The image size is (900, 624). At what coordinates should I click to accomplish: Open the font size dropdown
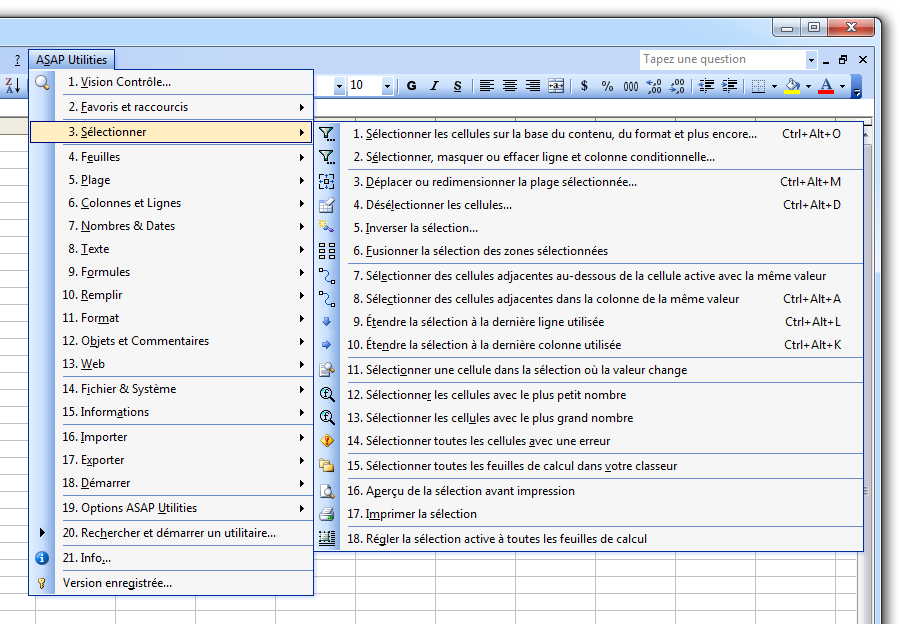(388, 86)
